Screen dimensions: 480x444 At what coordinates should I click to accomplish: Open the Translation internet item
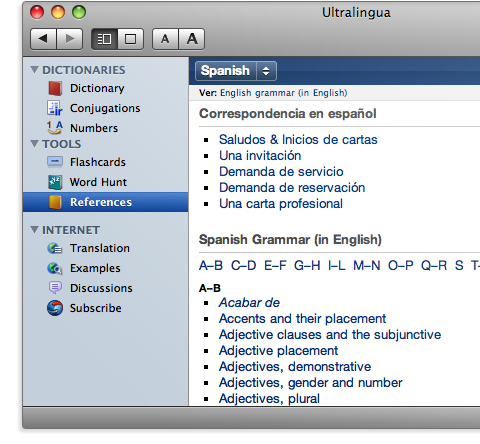pyautogui.click(x=100, y=248)
